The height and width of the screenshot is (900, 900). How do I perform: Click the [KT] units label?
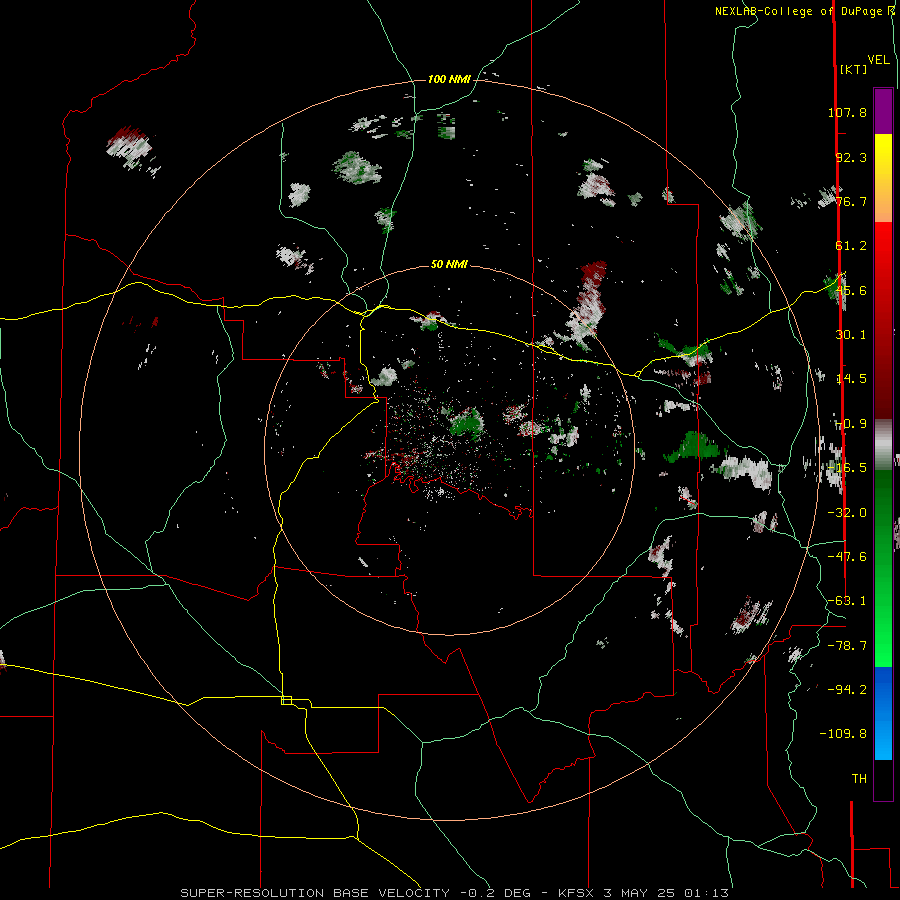pyautogui.click(x=854, y=69)
